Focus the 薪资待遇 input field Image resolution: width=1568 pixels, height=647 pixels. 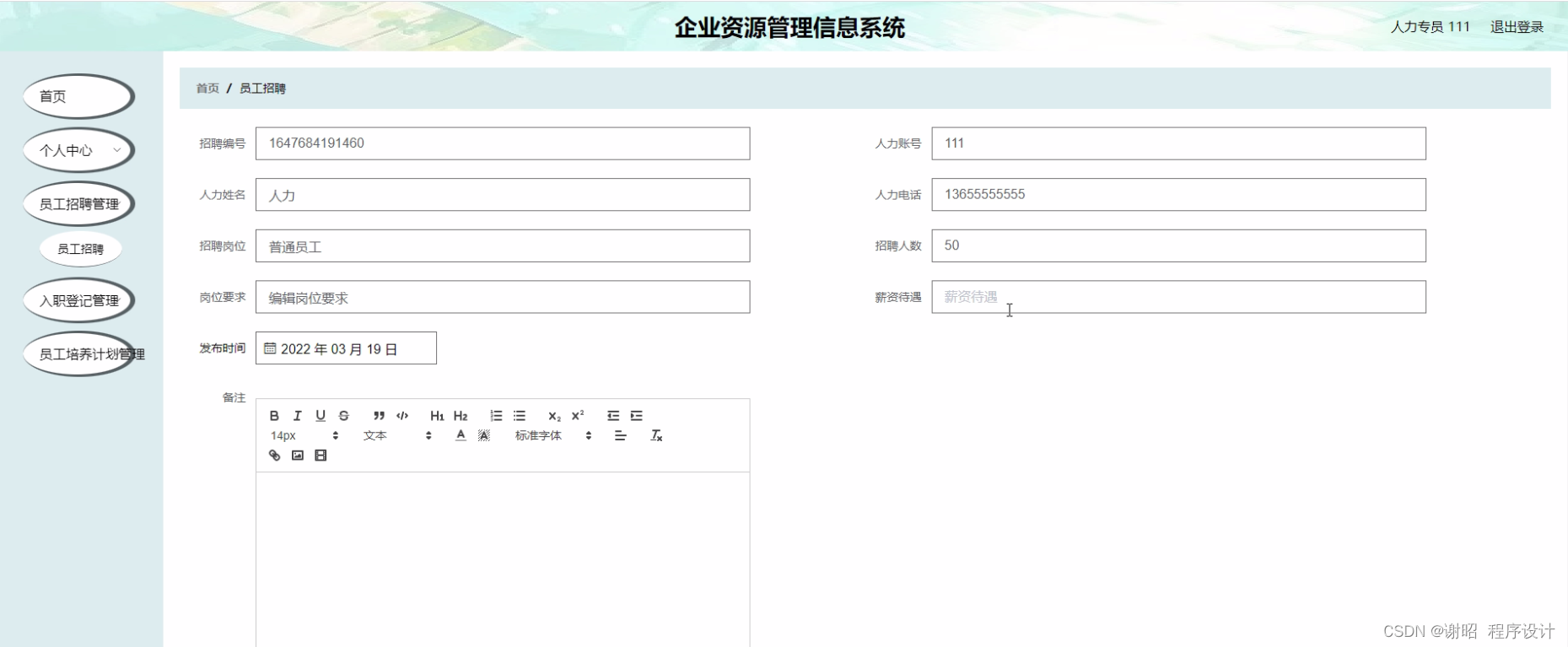click(1178, 297)
